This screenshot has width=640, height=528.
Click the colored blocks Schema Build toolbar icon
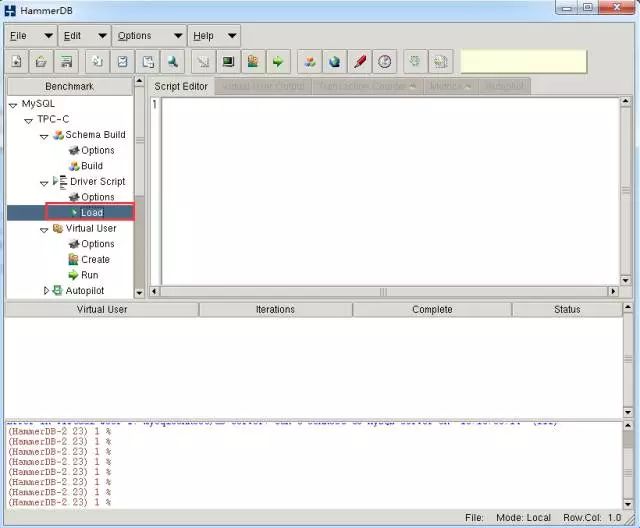tap(310, 62)
